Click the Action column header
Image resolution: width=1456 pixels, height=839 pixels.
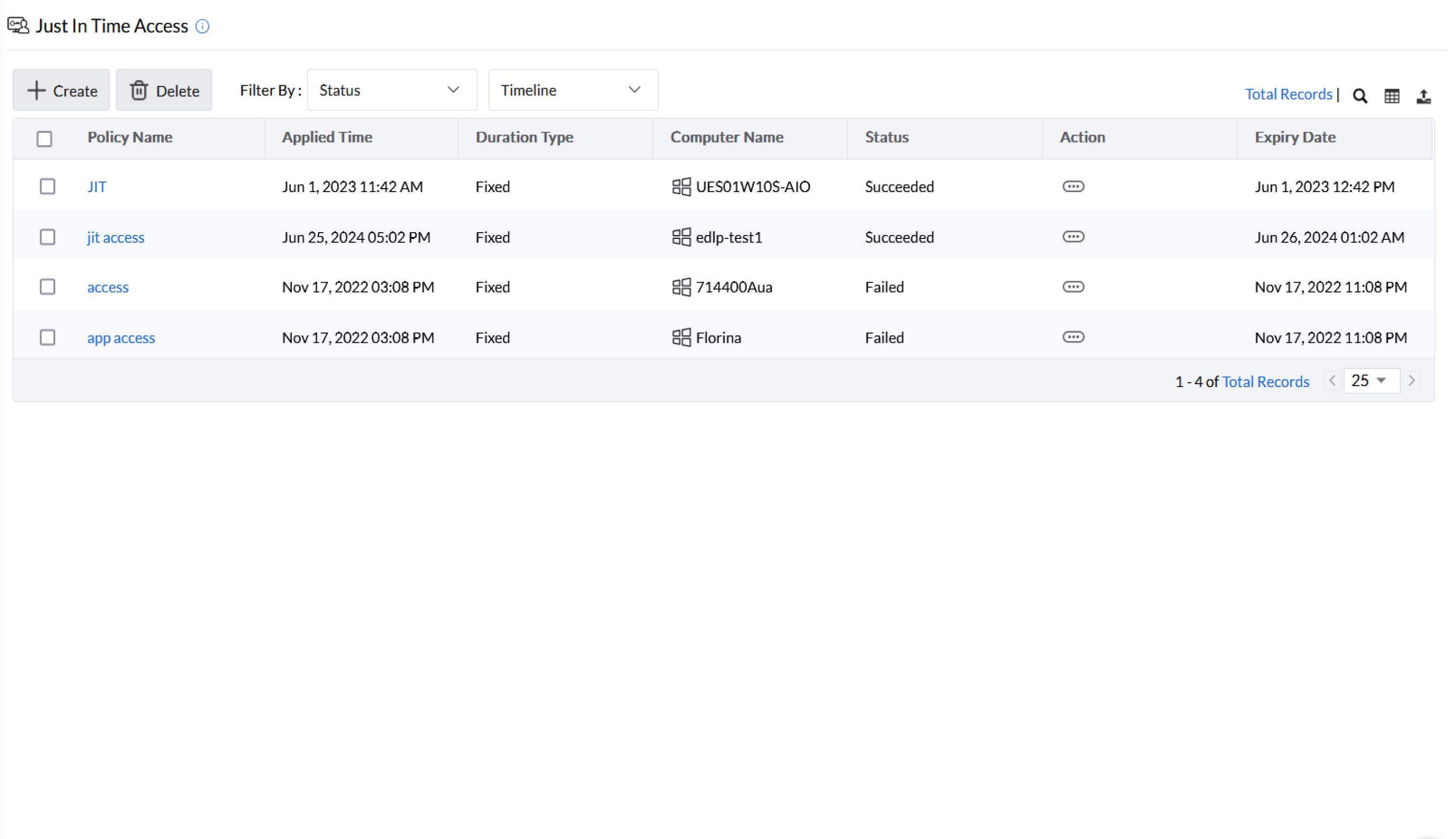pyautogui.click(x=1082, y=137)
